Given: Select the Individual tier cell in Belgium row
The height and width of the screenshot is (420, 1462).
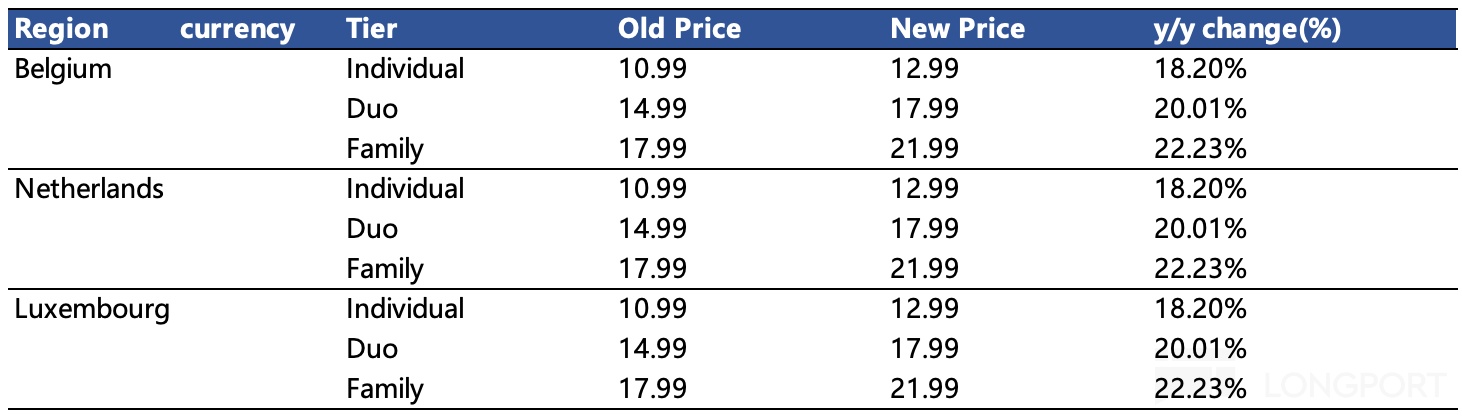Looking at the screenshot, I should (x=405, y=69).
